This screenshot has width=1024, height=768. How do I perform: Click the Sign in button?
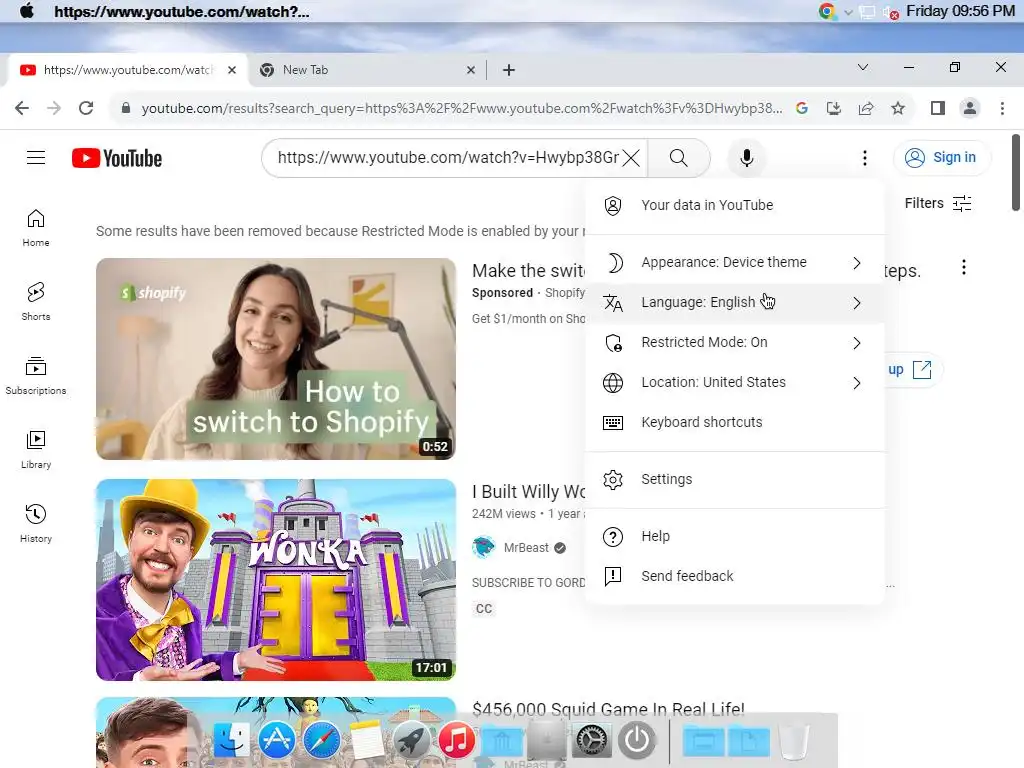tap(942, 157)
